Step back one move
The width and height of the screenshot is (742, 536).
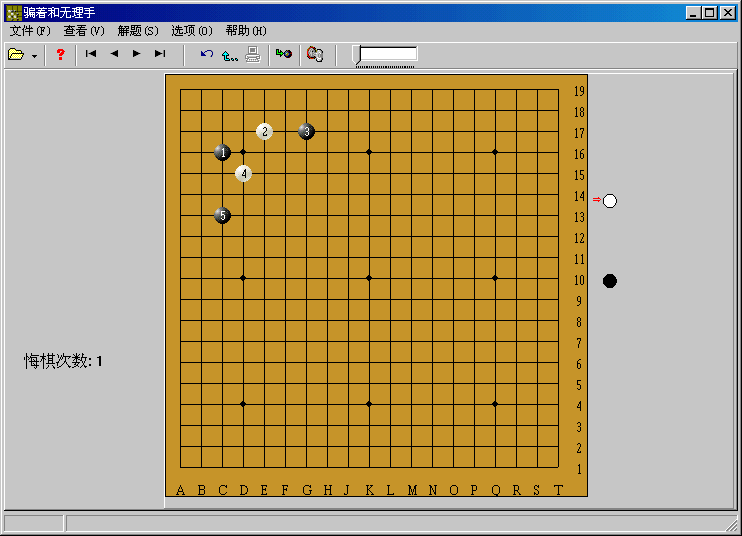point(114,54)
